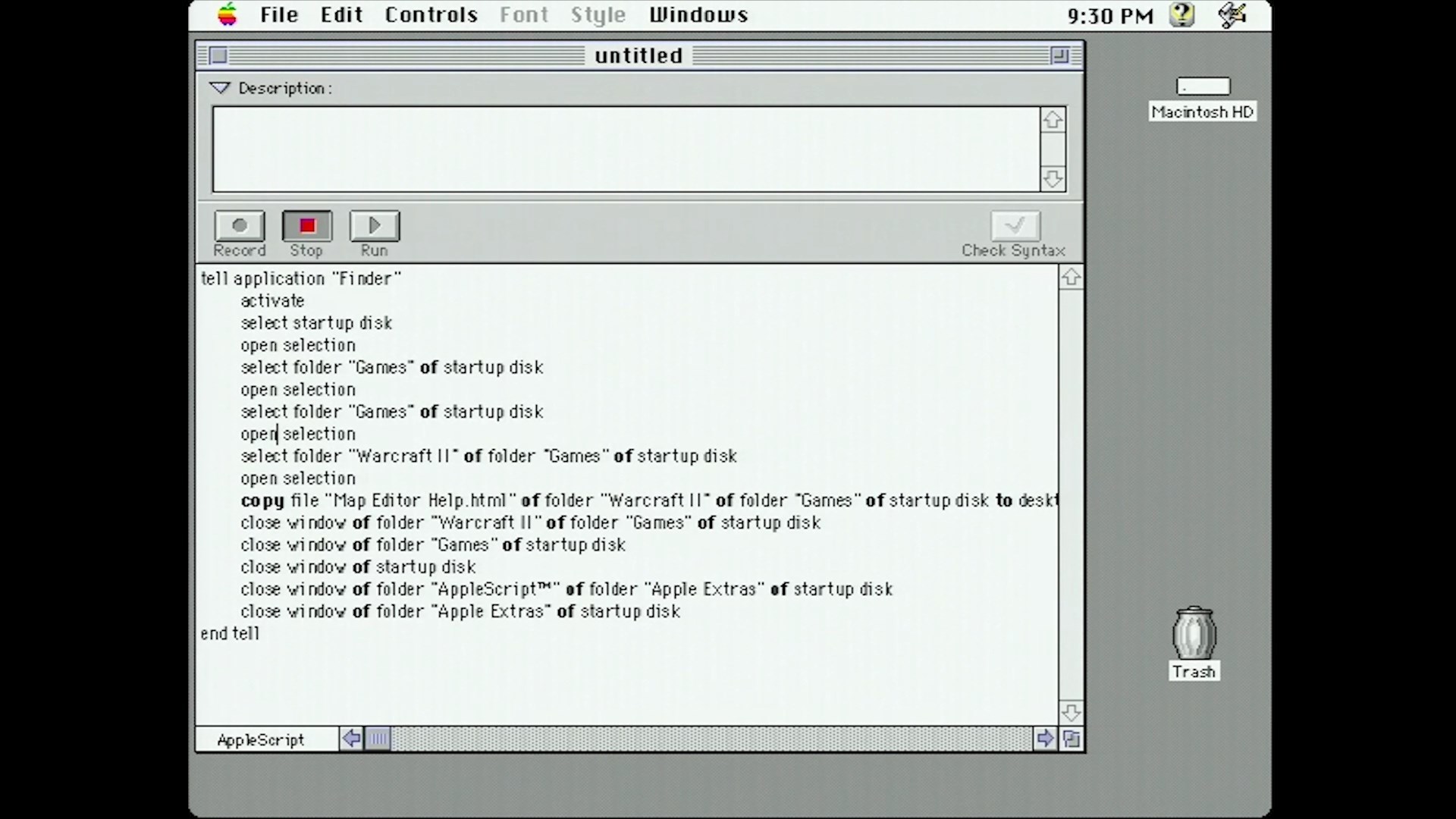Click the Controls menu in menu bar
The width and height of the screenshot is (1456, 819).
(431, 14)
